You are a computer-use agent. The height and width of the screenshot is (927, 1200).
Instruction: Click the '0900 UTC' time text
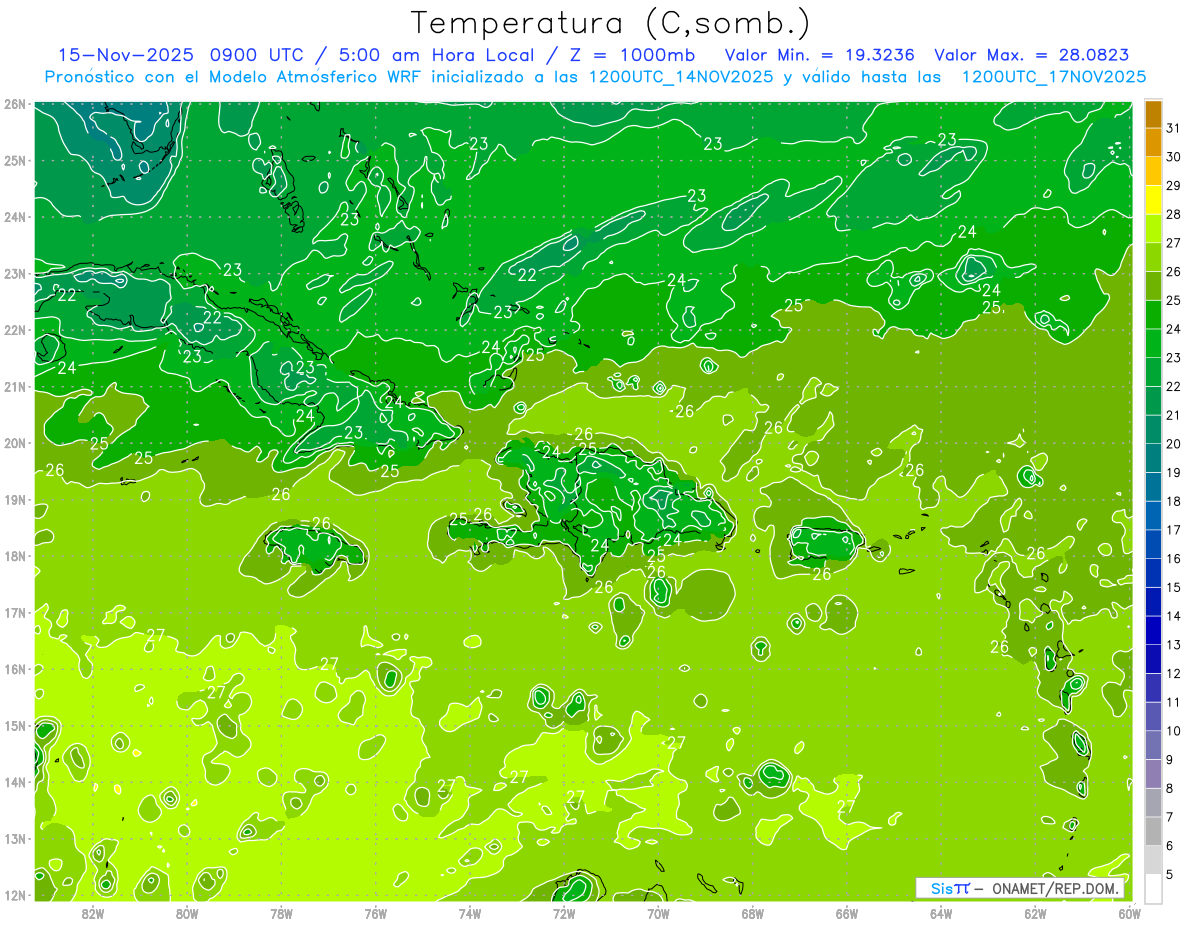point(256,55)
